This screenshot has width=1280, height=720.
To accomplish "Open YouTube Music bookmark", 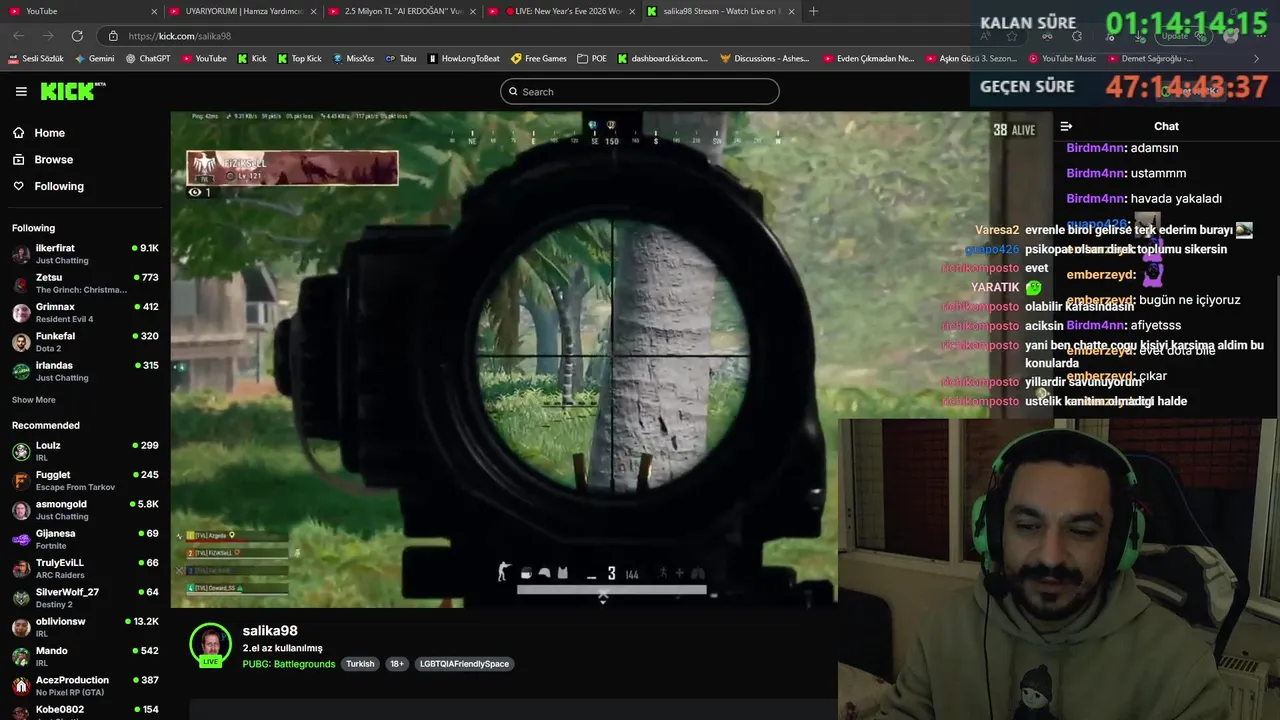I will [1062, 59].
